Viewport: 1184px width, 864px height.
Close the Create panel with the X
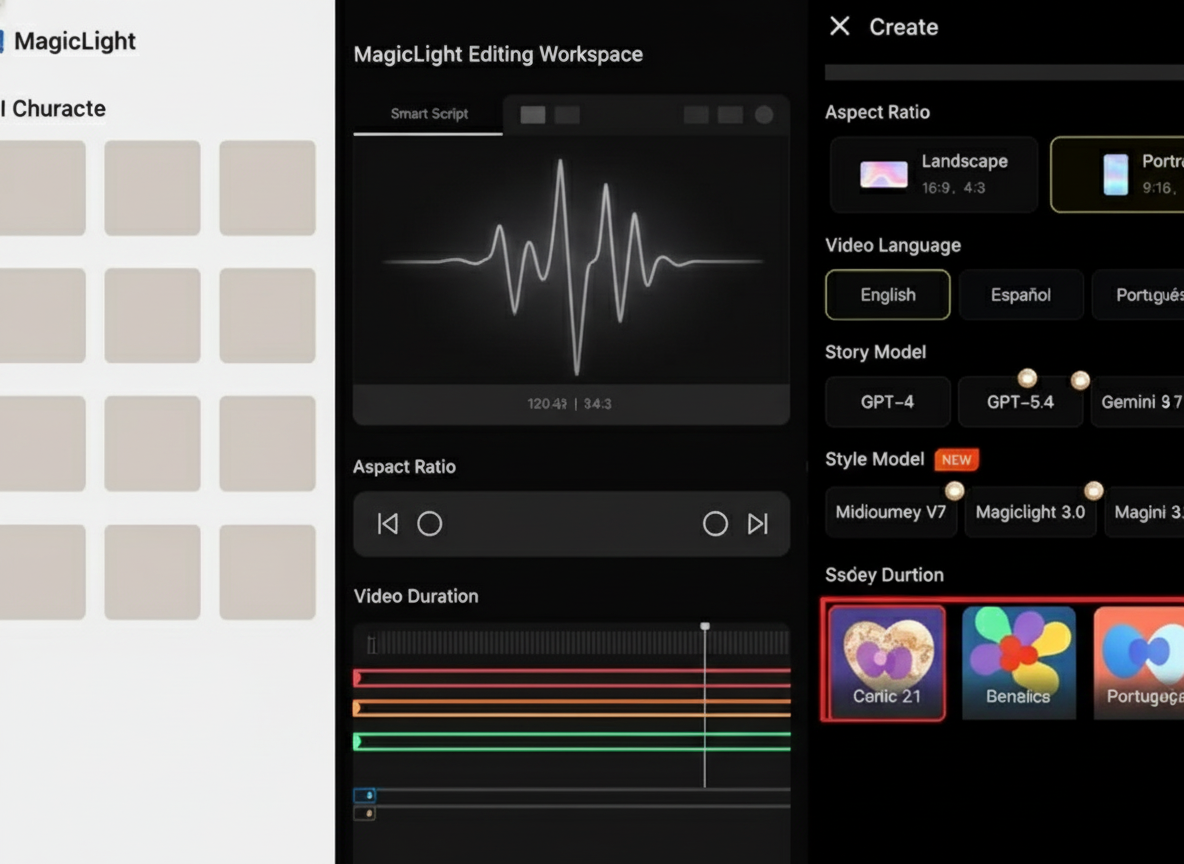point(840,26)
